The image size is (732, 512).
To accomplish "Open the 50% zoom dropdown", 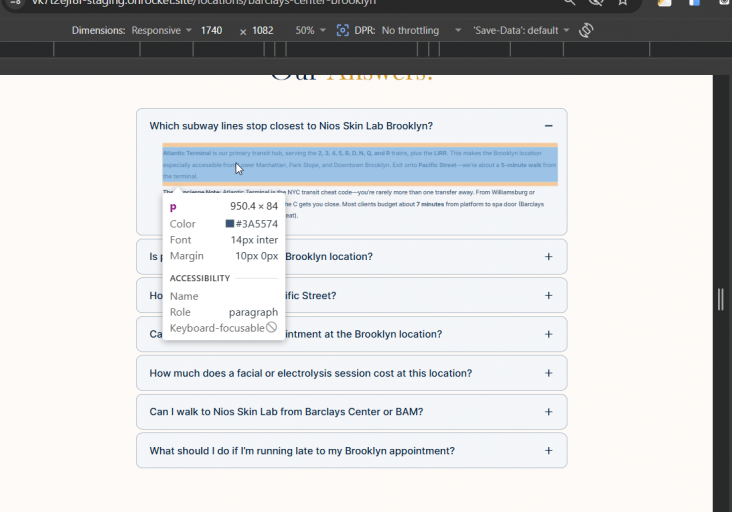I will (310, 30).
